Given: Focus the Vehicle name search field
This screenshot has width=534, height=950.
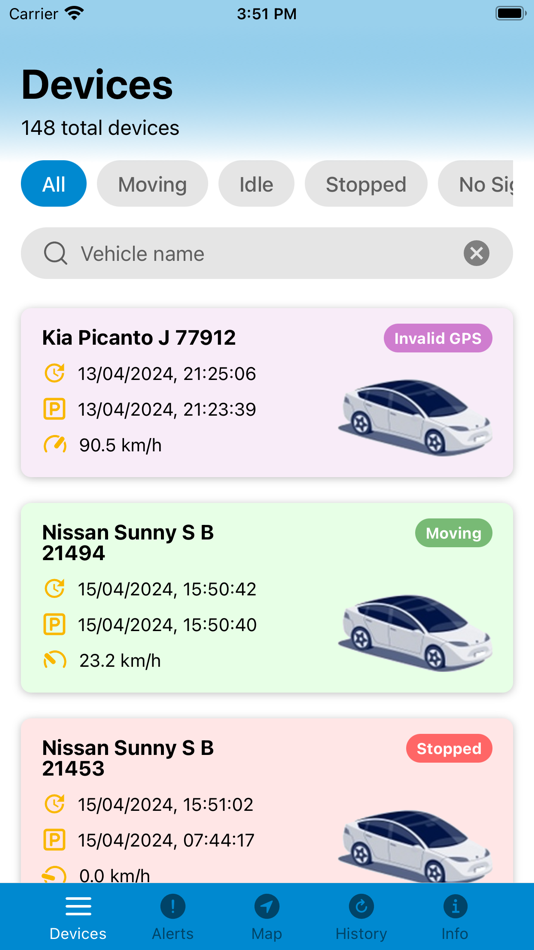Looking at the screenshot, I should click(x=267, y=253).
